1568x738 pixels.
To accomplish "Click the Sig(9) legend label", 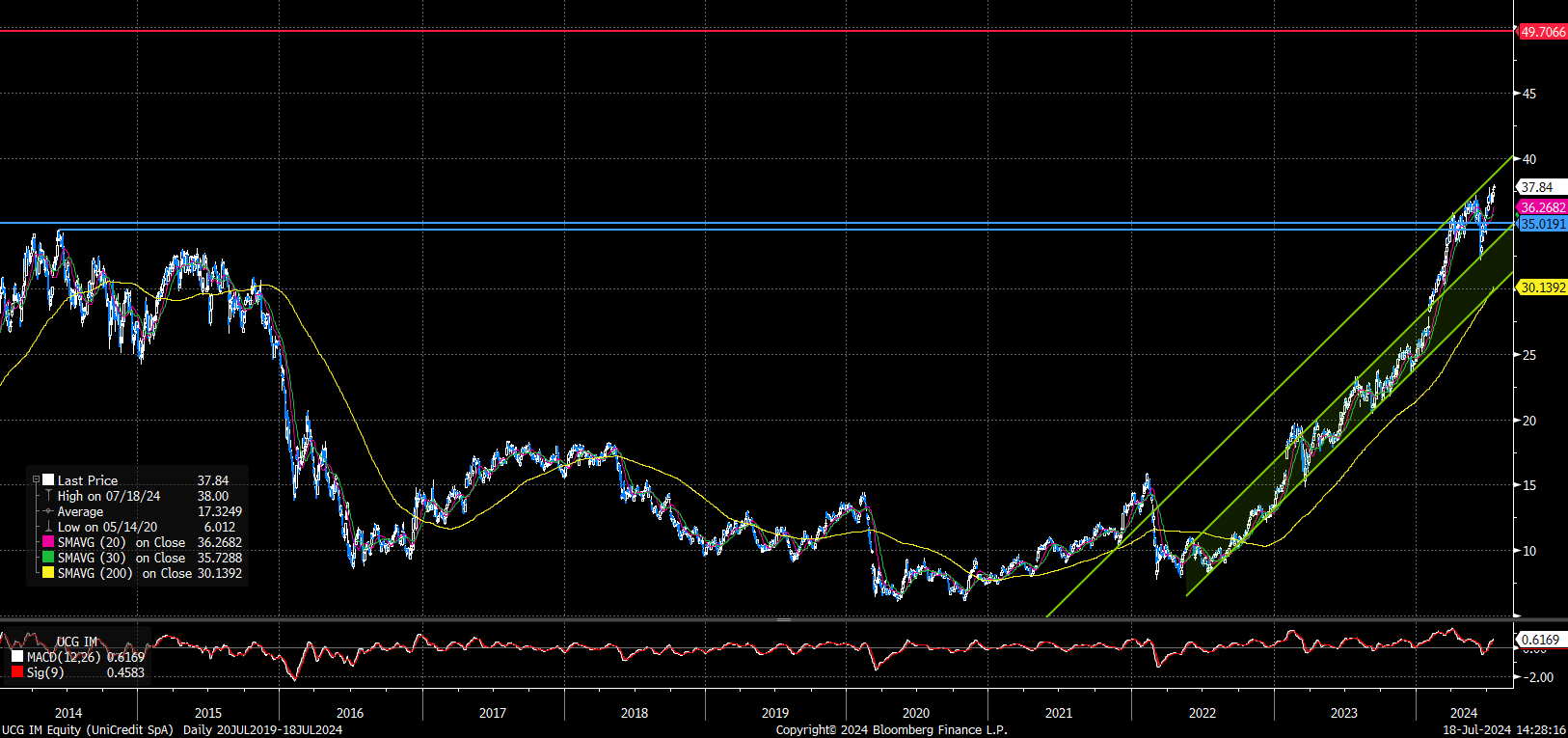I will click(45, 672).
